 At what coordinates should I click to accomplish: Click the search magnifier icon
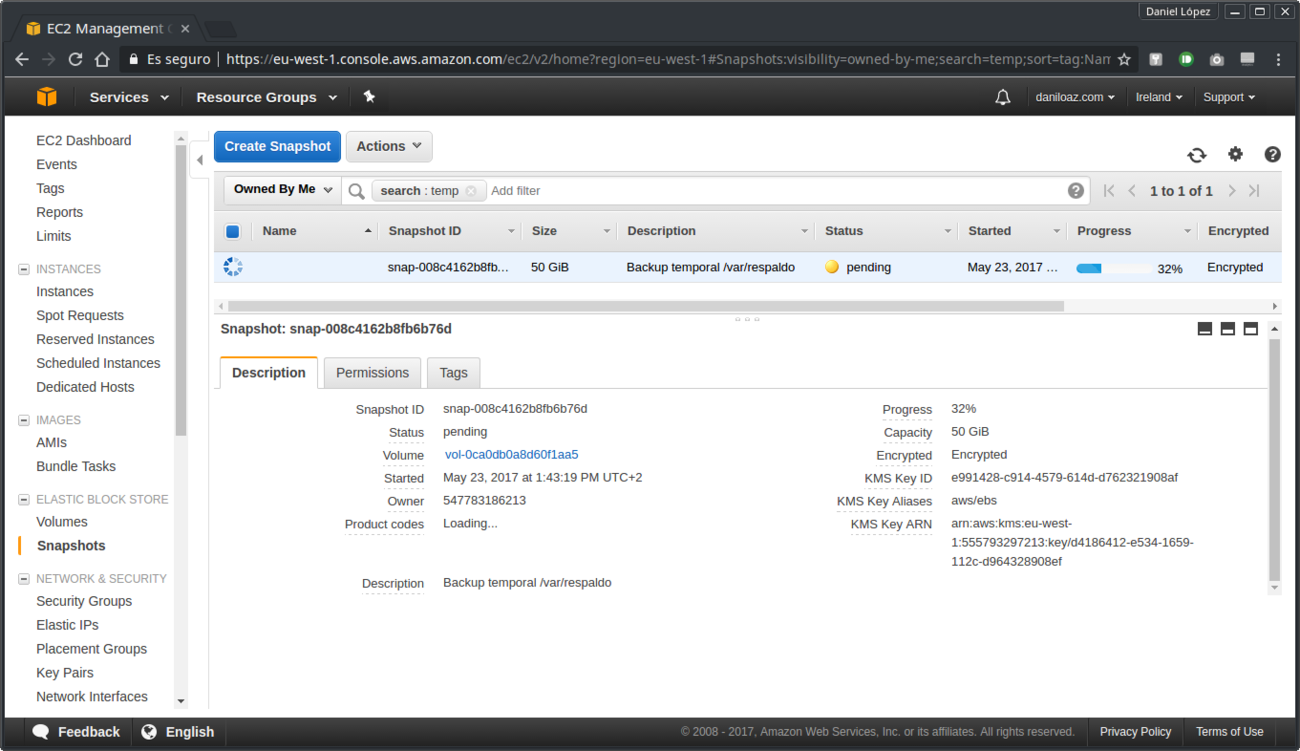point(356,191)
